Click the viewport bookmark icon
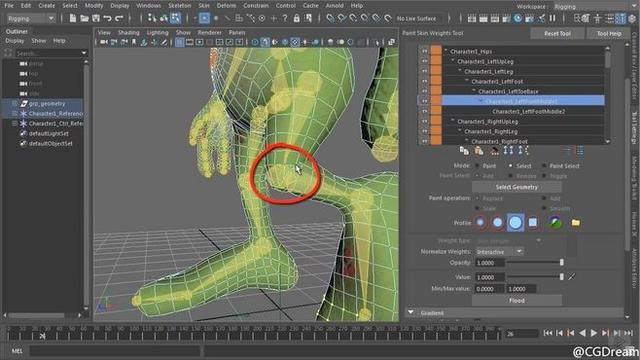This screenshot has height=360, width=640. [134, 42]
